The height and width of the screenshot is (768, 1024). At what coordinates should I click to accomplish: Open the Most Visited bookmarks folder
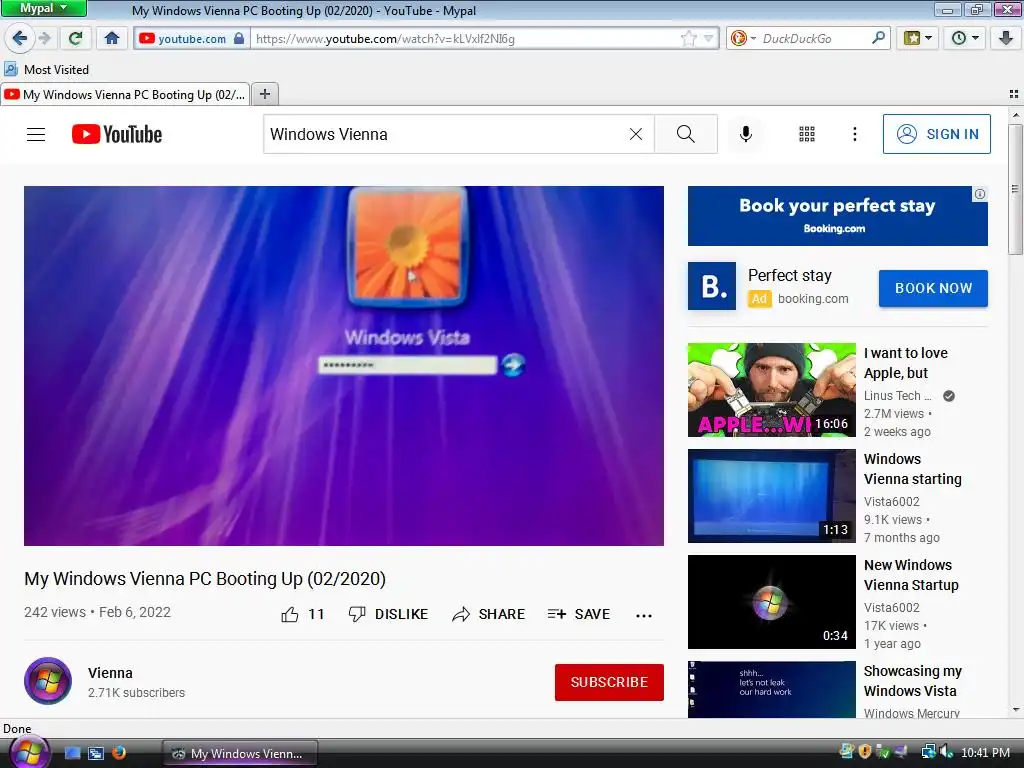46,69
